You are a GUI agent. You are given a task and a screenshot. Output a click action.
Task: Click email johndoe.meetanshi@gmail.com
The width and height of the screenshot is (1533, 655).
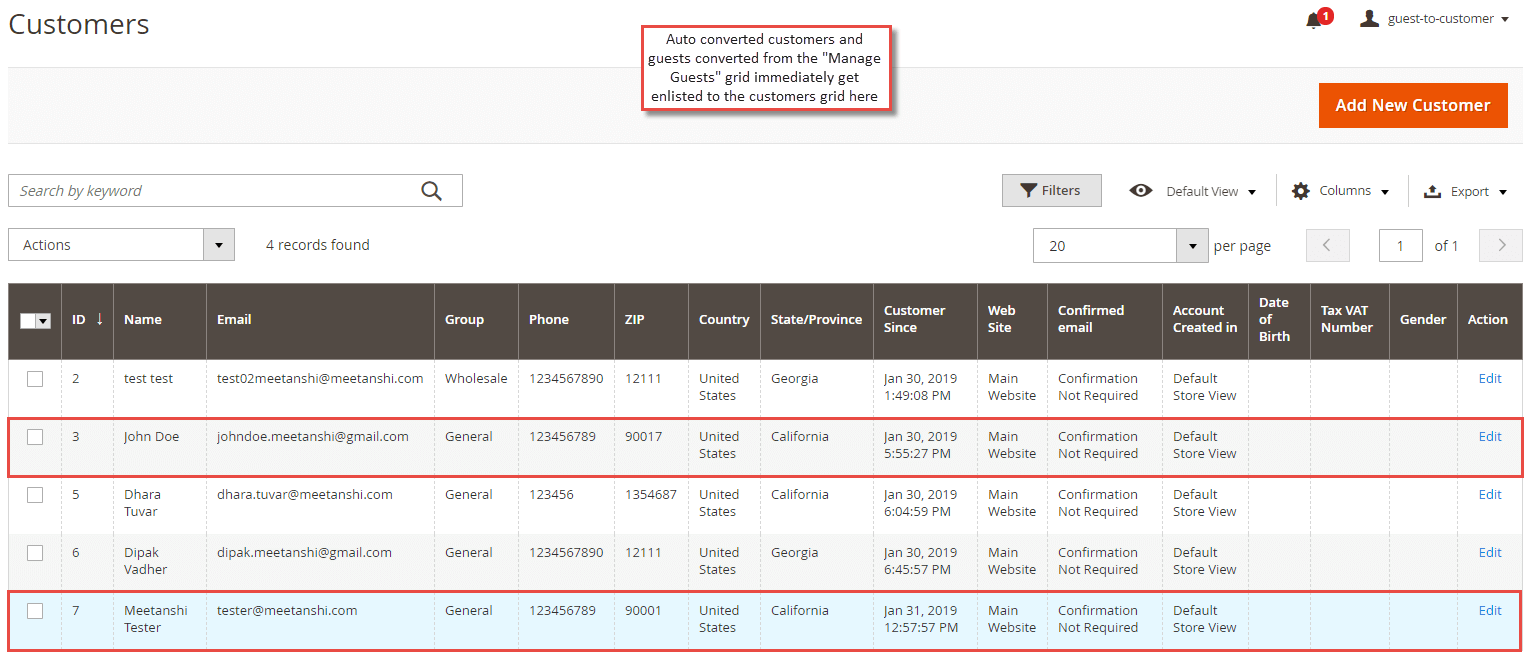313,437
